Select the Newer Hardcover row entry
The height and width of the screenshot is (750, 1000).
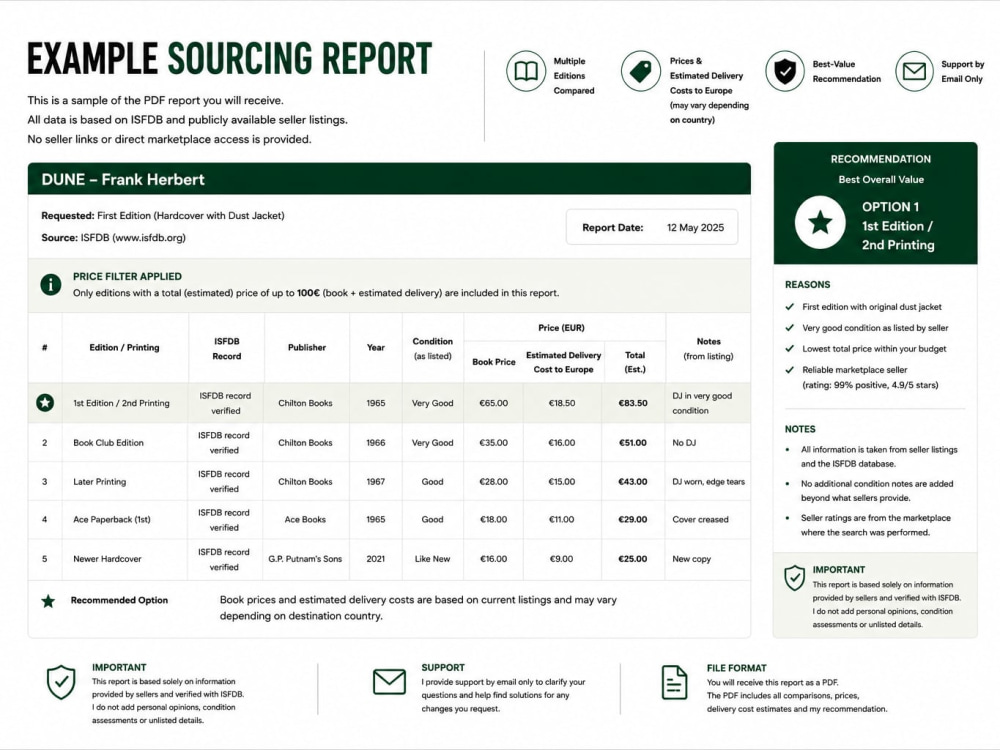coord(107,559)
